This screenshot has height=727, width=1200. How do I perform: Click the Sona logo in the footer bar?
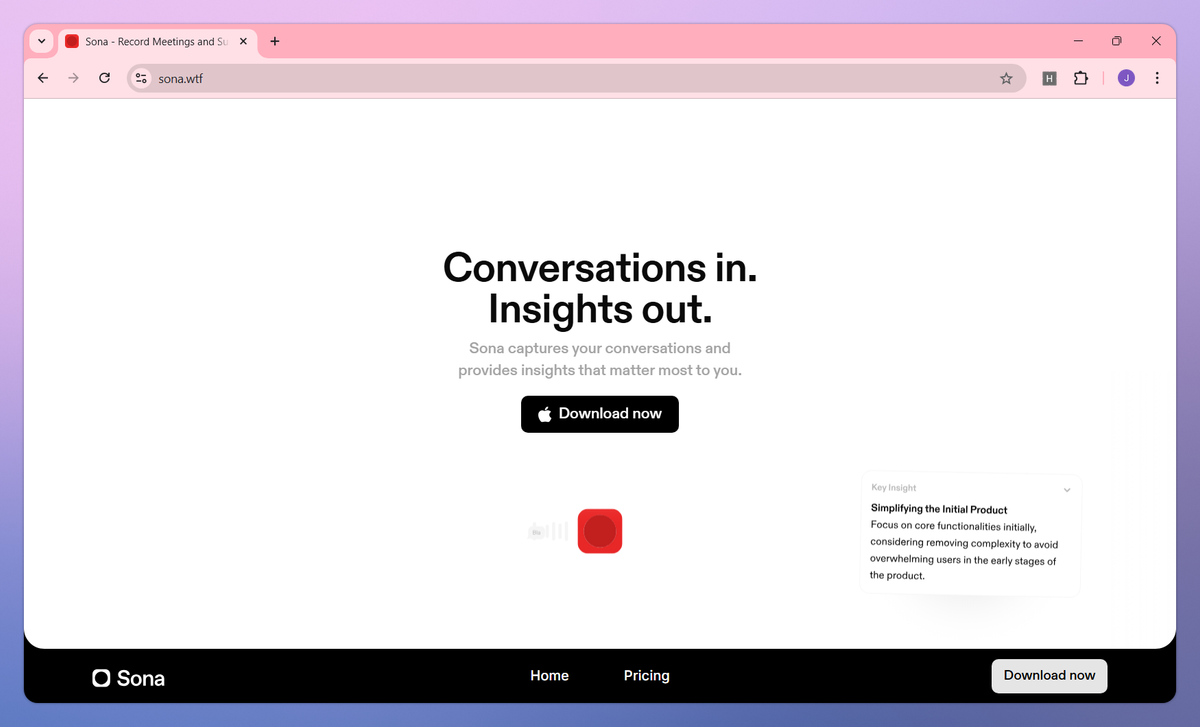click(x=128, y=678)
